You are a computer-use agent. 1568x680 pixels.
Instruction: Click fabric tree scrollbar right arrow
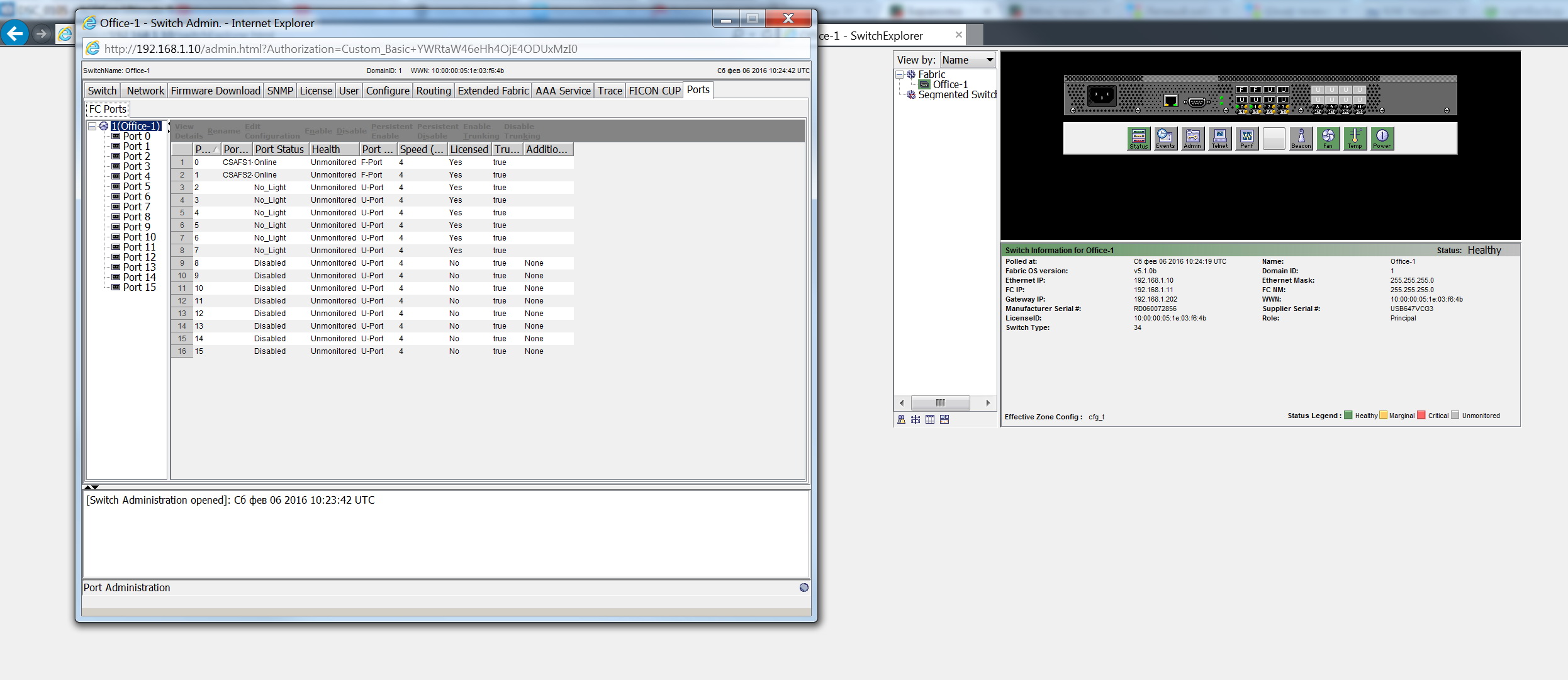pyautogui.click(x=988, y=403)
